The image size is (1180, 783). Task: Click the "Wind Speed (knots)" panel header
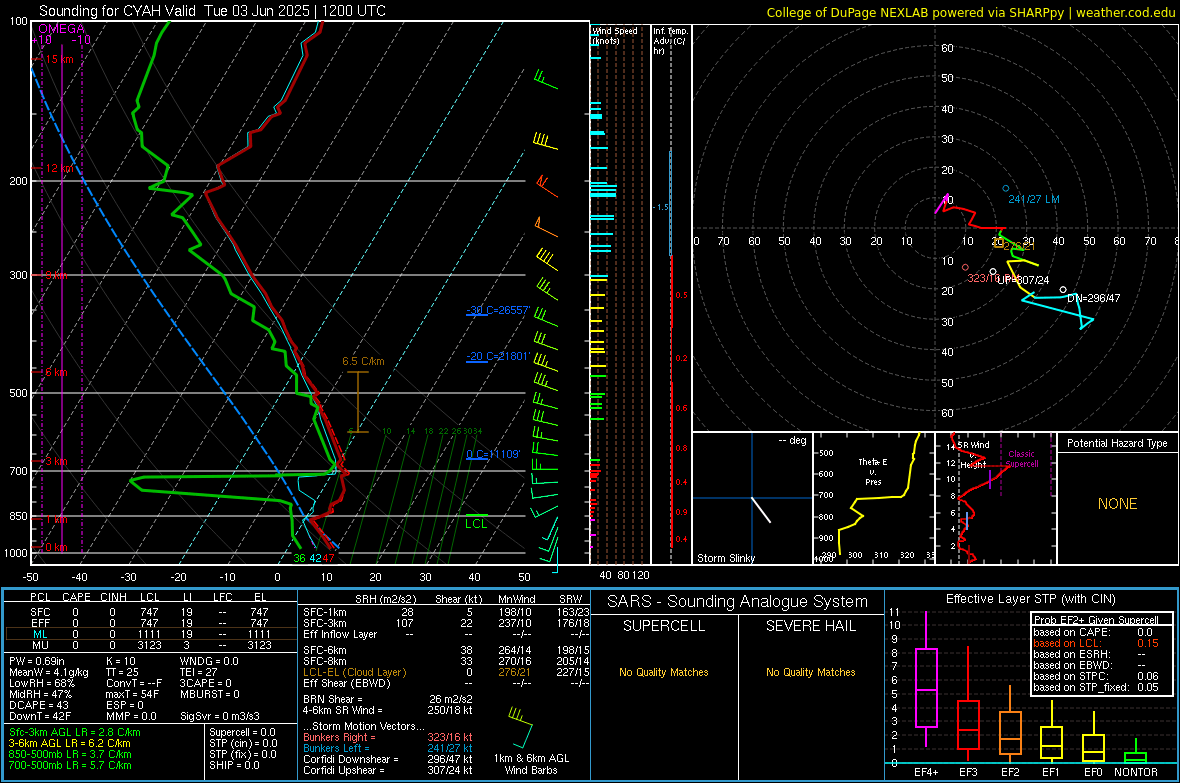(x=614, y=35)
